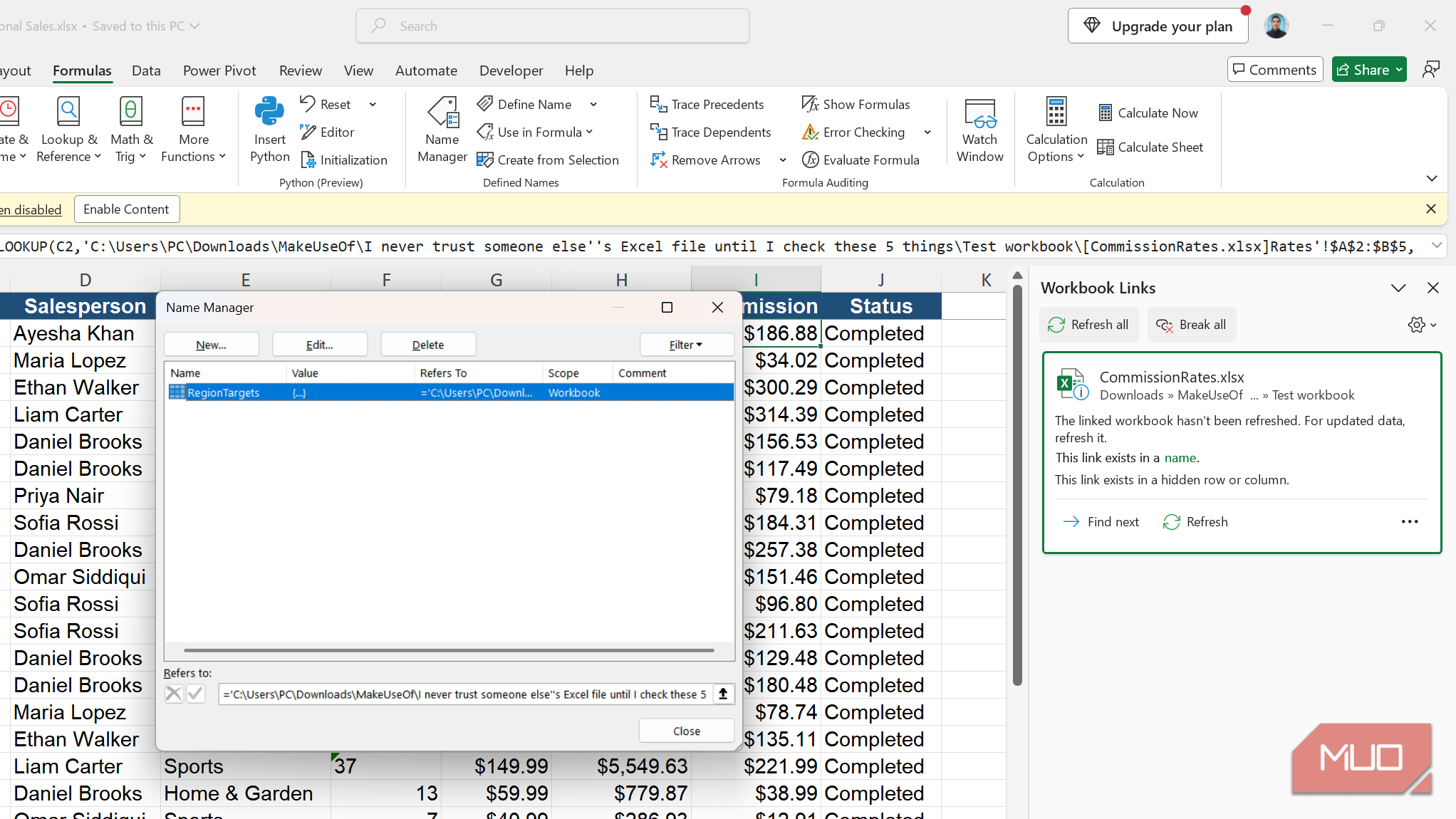Open Lookup & Reference functions

pyautogui.click(x=68, y=130)
